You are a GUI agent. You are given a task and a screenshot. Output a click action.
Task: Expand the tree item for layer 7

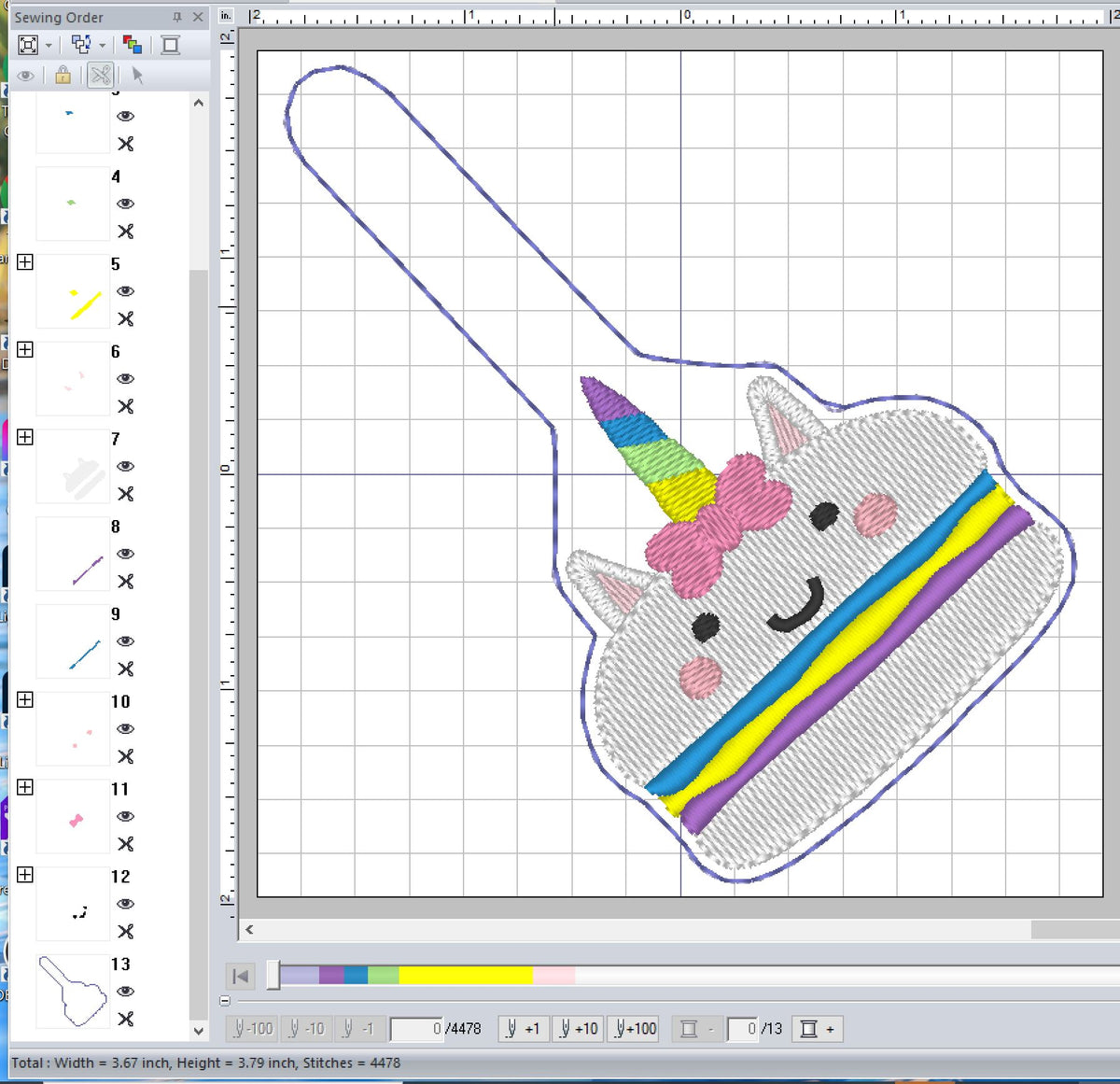pyautogui.click(x=25, y=437)
